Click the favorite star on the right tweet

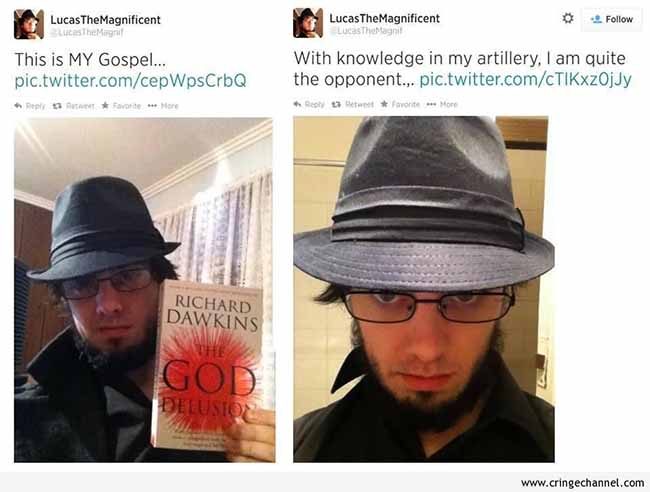pyautogui.click(x=384, y=104)
